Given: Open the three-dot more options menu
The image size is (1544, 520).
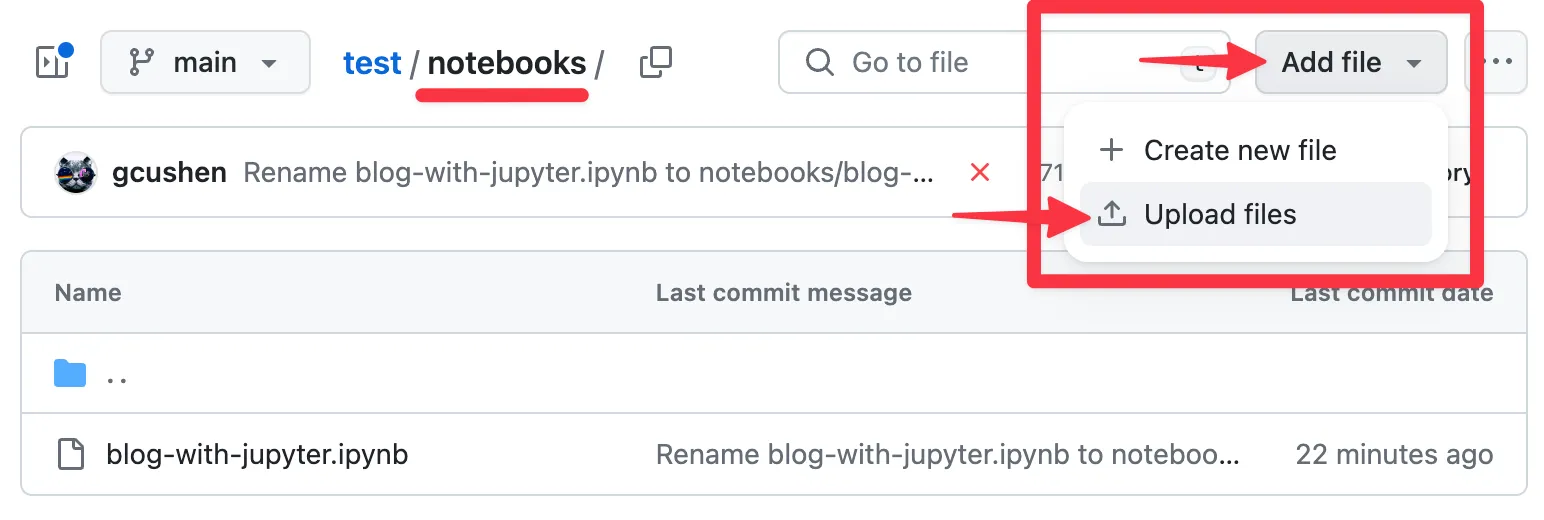Looking at the screenshot, I should pos(1497,63).
